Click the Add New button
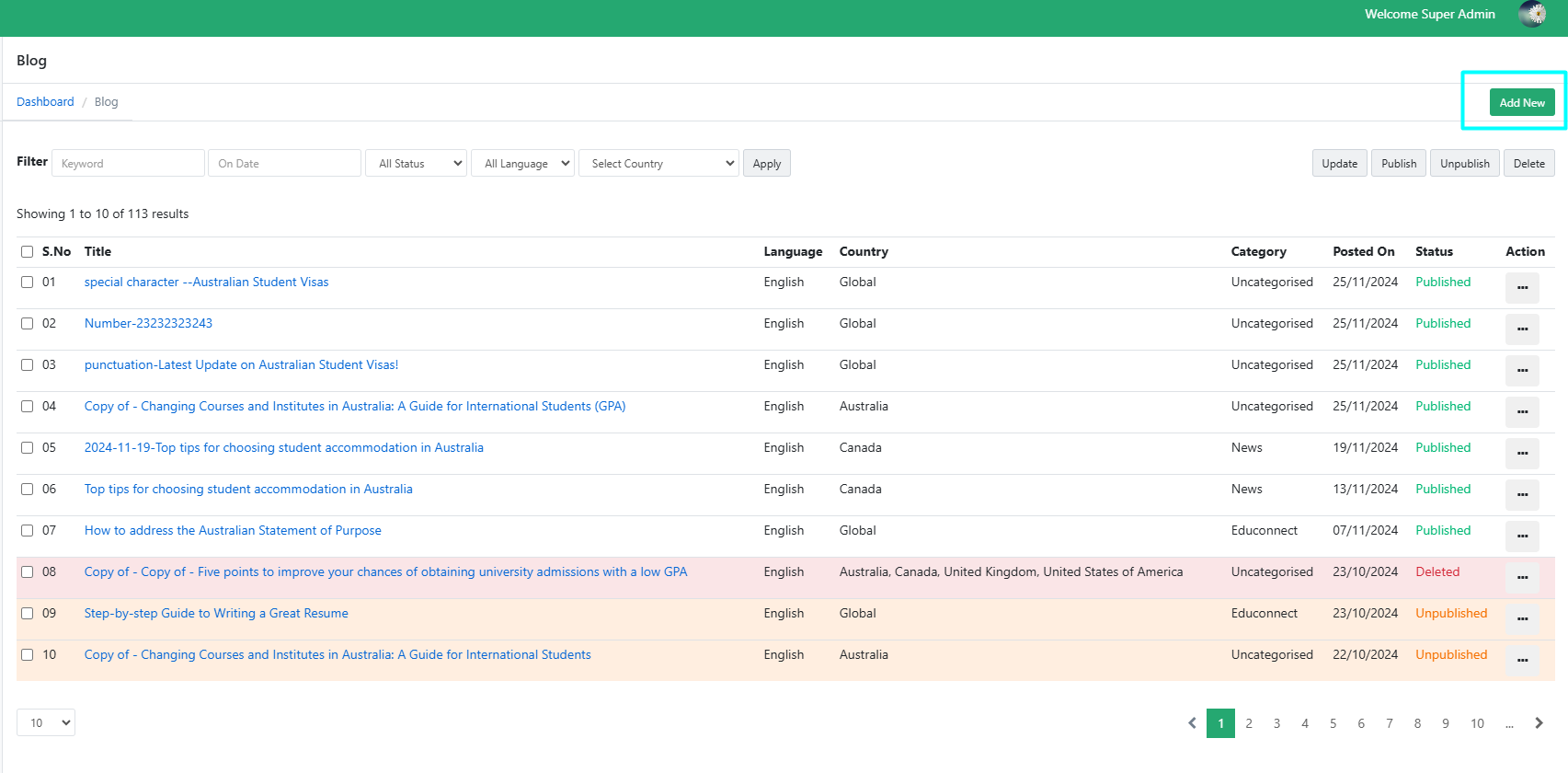The width and height of the screenshot is (1568, 773). pyautogui.click(x=1522, y=103)
